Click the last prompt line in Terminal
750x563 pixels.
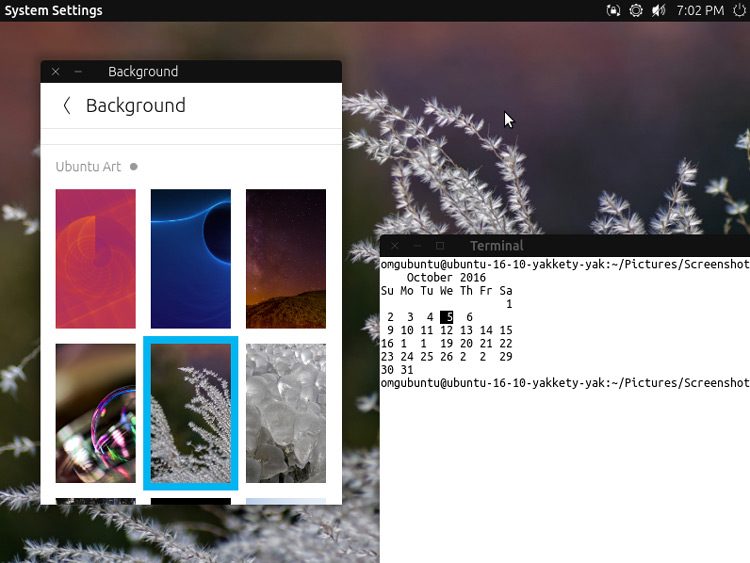click(x=565, y=383)
